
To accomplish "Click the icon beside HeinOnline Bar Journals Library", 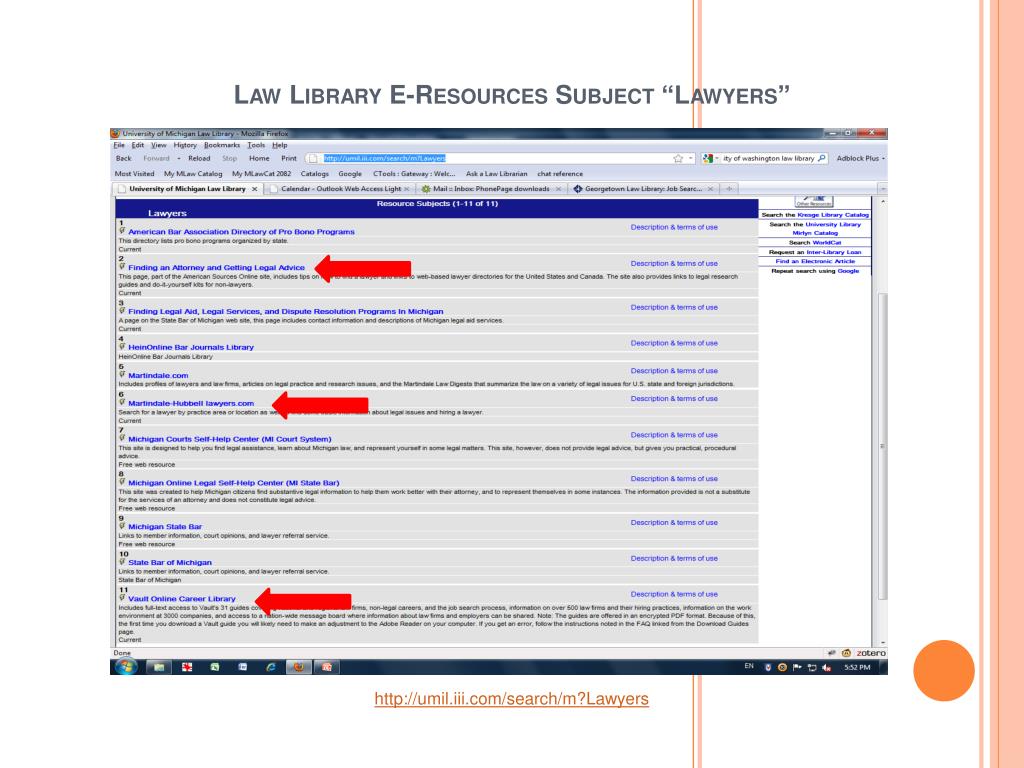I will (122, 346).
